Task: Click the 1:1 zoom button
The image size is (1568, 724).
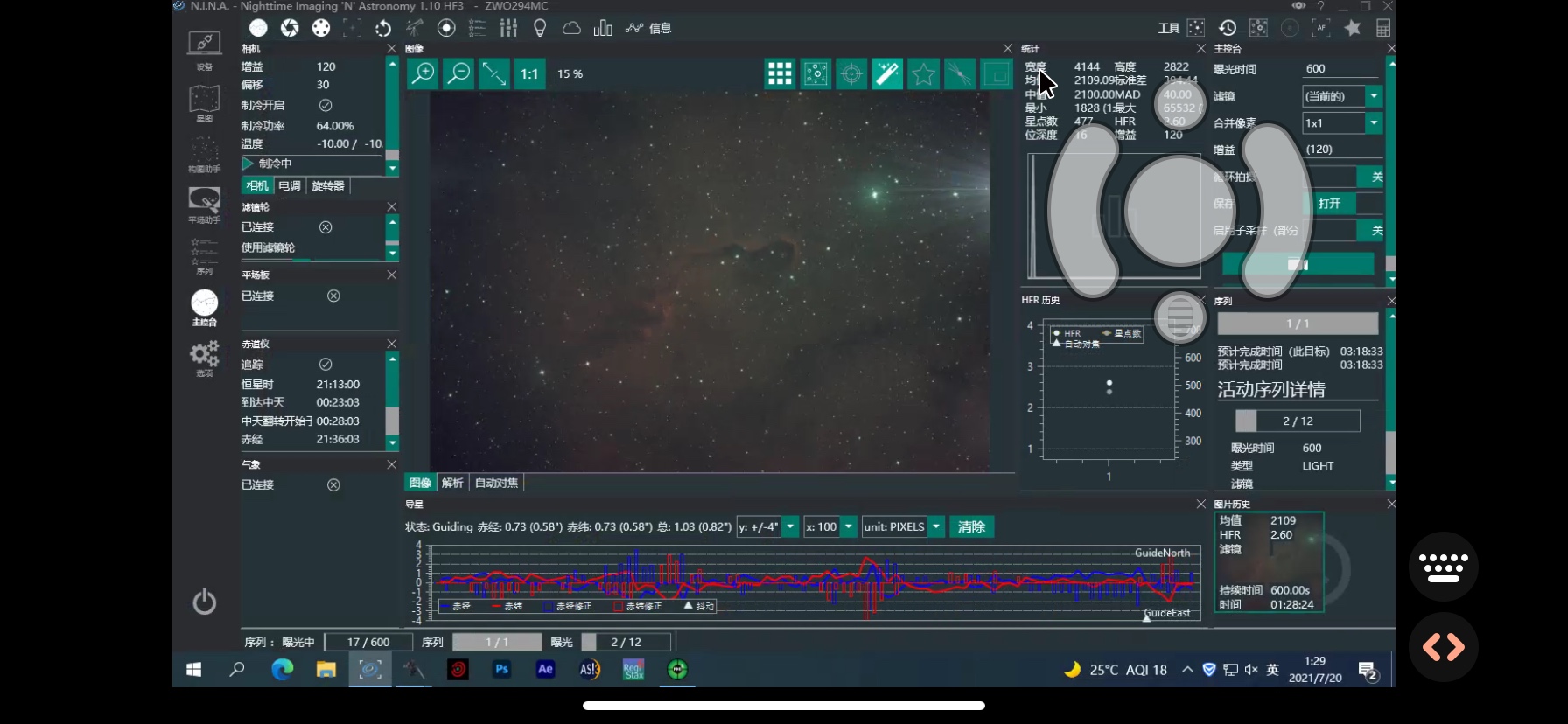Action: [x=529, y=73]
